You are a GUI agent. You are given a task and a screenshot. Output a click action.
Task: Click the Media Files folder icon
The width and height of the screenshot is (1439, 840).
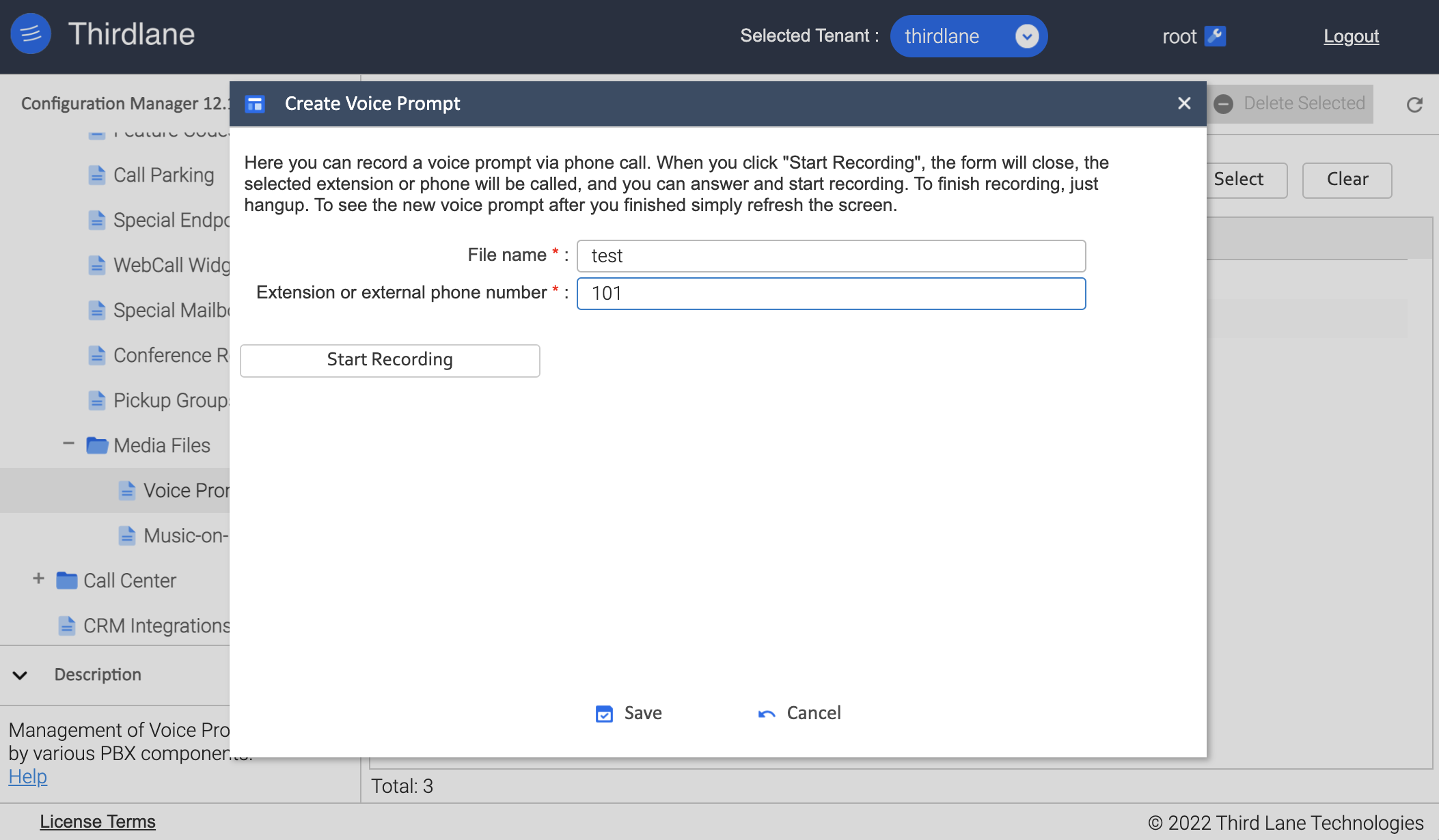(x=97, y=446)
